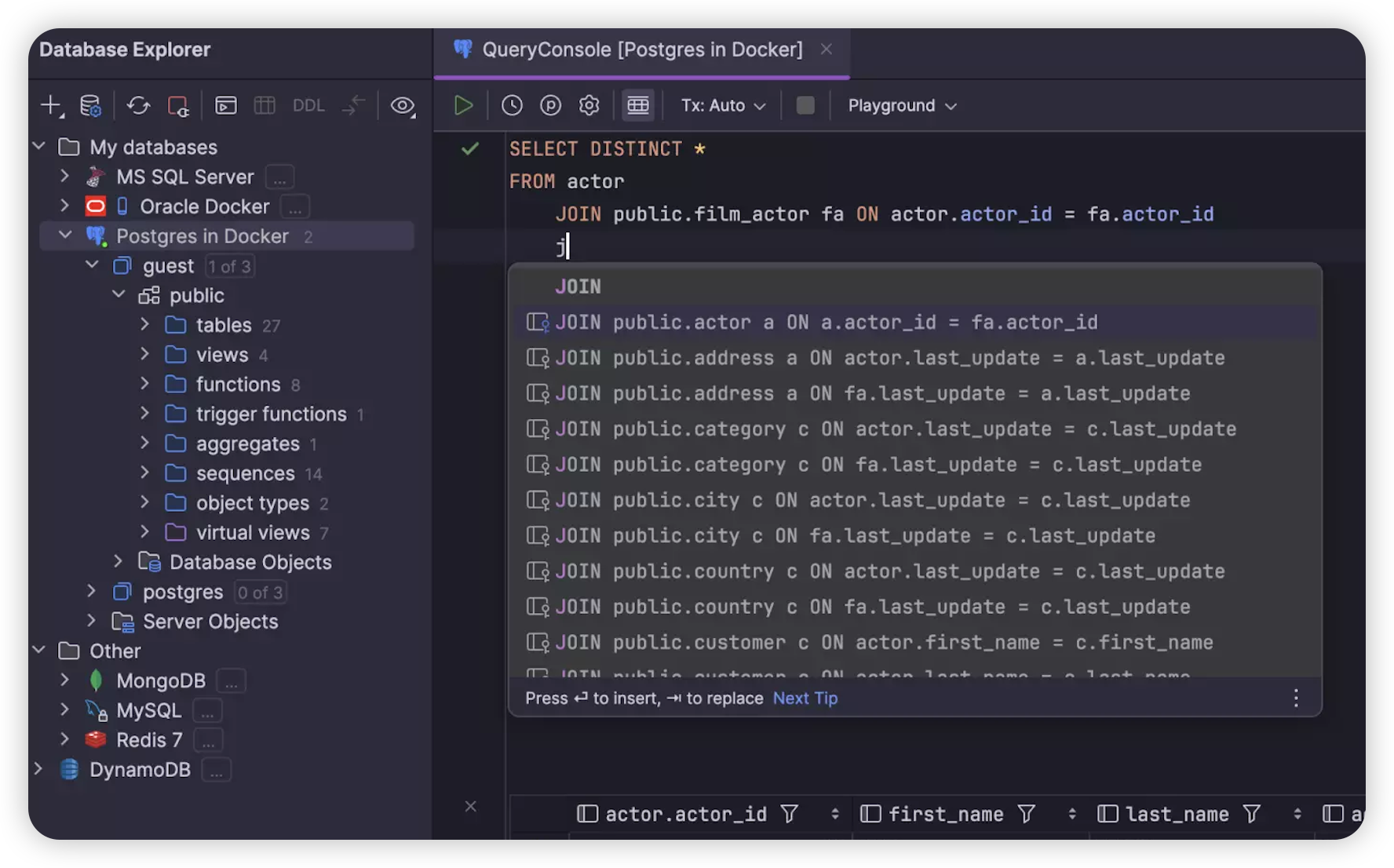The height and width of the screenshot is (868, 1394).
Task: Filter the actor.actor_id column
Action: point(790,814)
